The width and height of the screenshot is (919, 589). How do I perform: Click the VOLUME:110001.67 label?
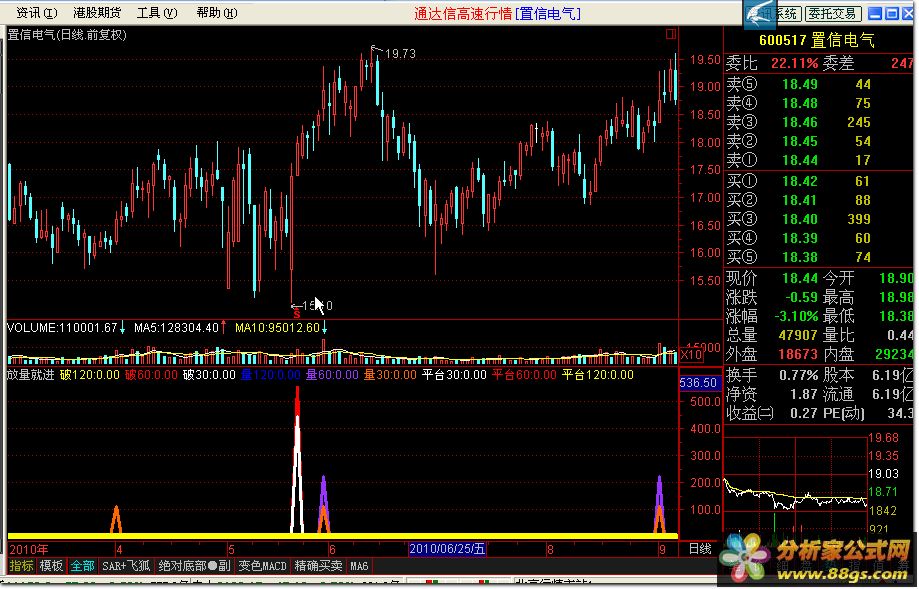62,328
